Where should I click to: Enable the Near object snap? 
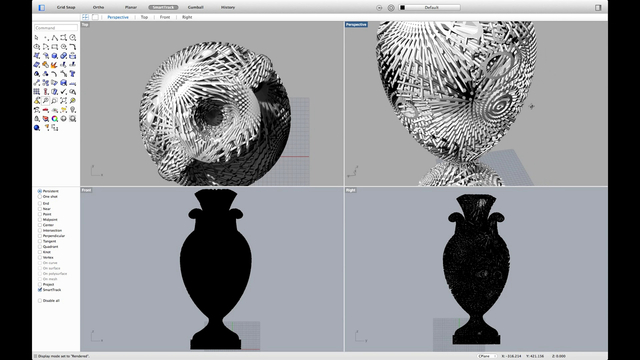(x=40, y=209)
